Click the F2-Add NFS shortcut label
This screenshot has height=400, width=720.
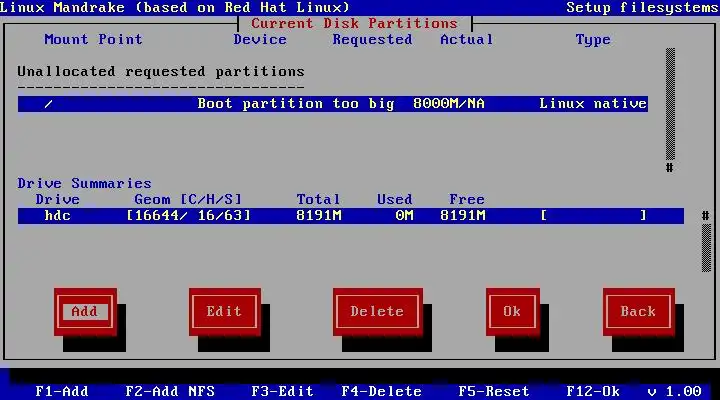(170, 391)
